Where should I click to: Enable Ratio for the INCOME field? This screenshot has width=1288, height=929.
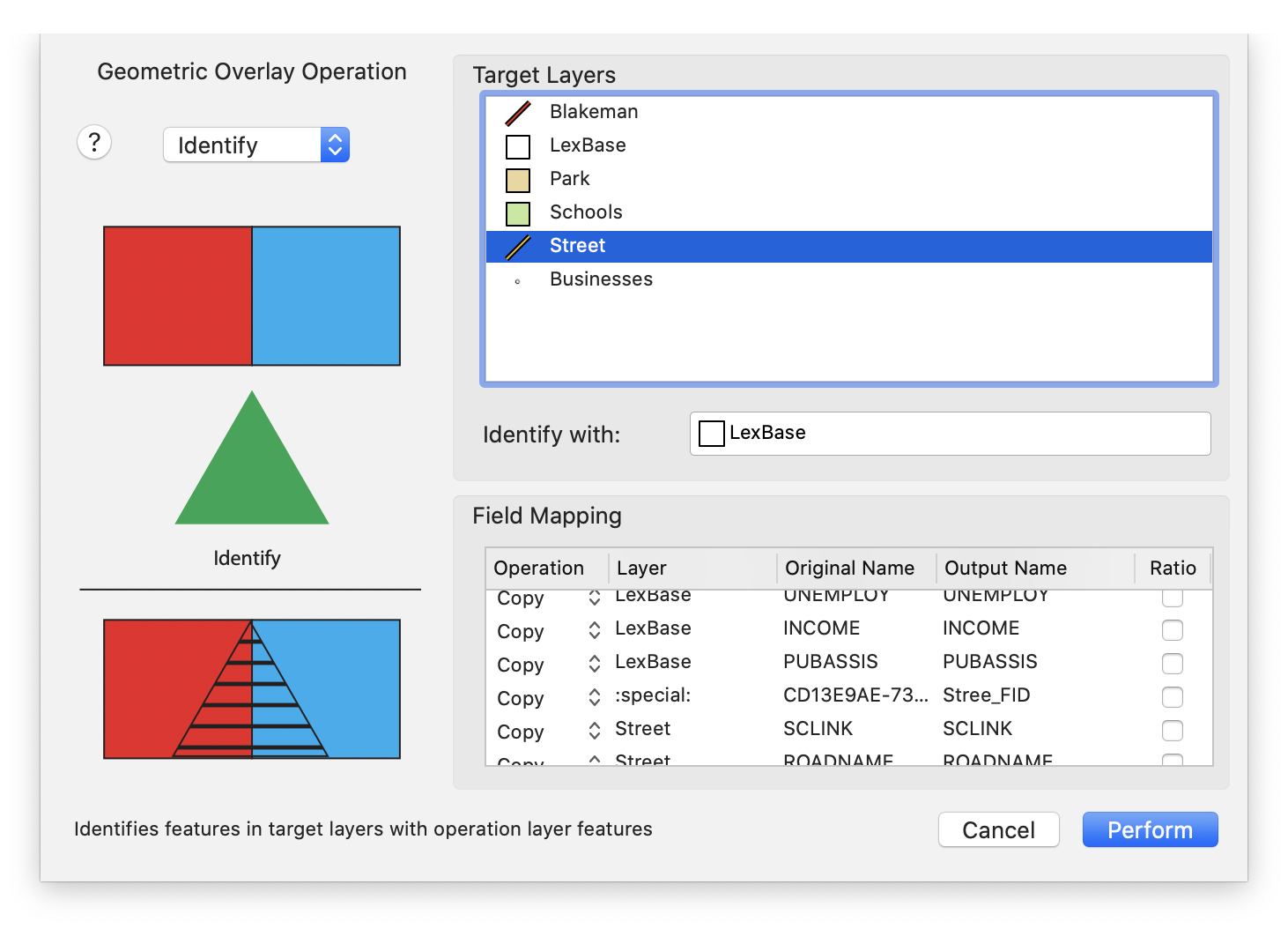1173,630
